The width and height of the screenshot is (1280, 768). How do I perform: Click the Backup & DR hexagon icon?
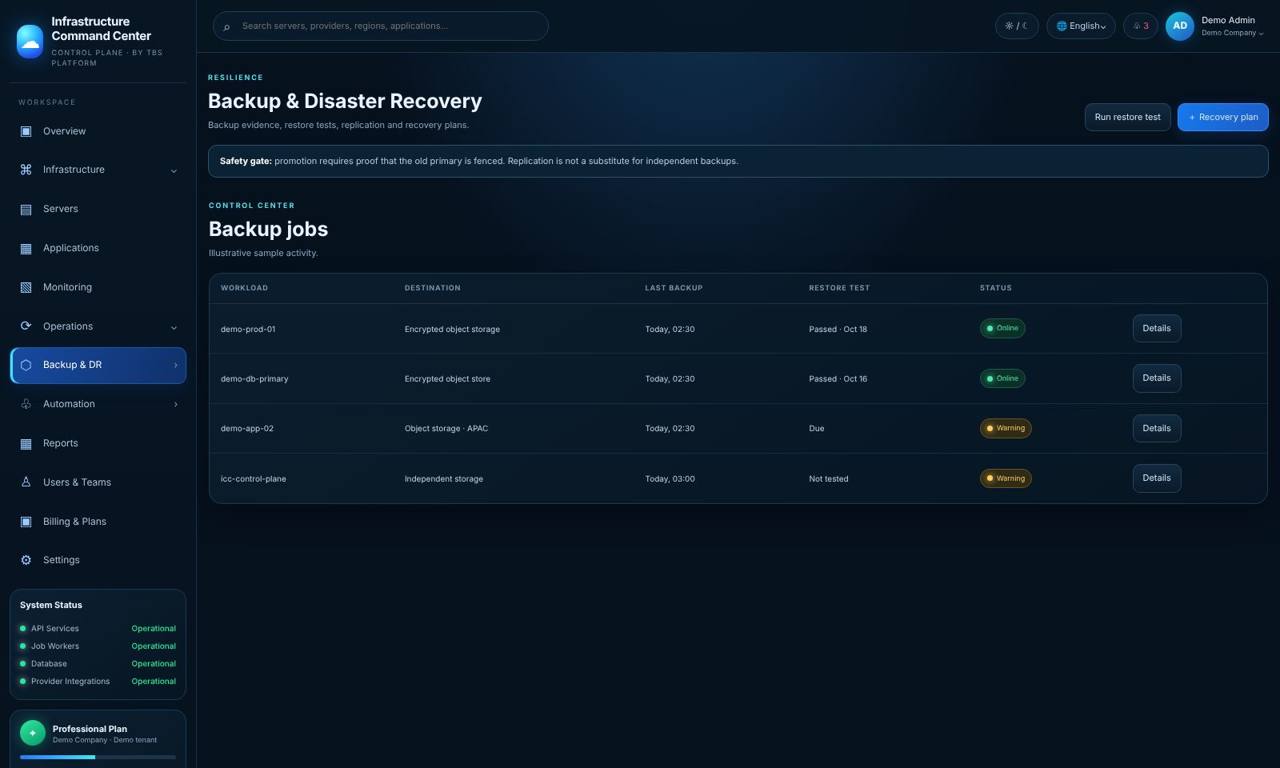(26, 365)
